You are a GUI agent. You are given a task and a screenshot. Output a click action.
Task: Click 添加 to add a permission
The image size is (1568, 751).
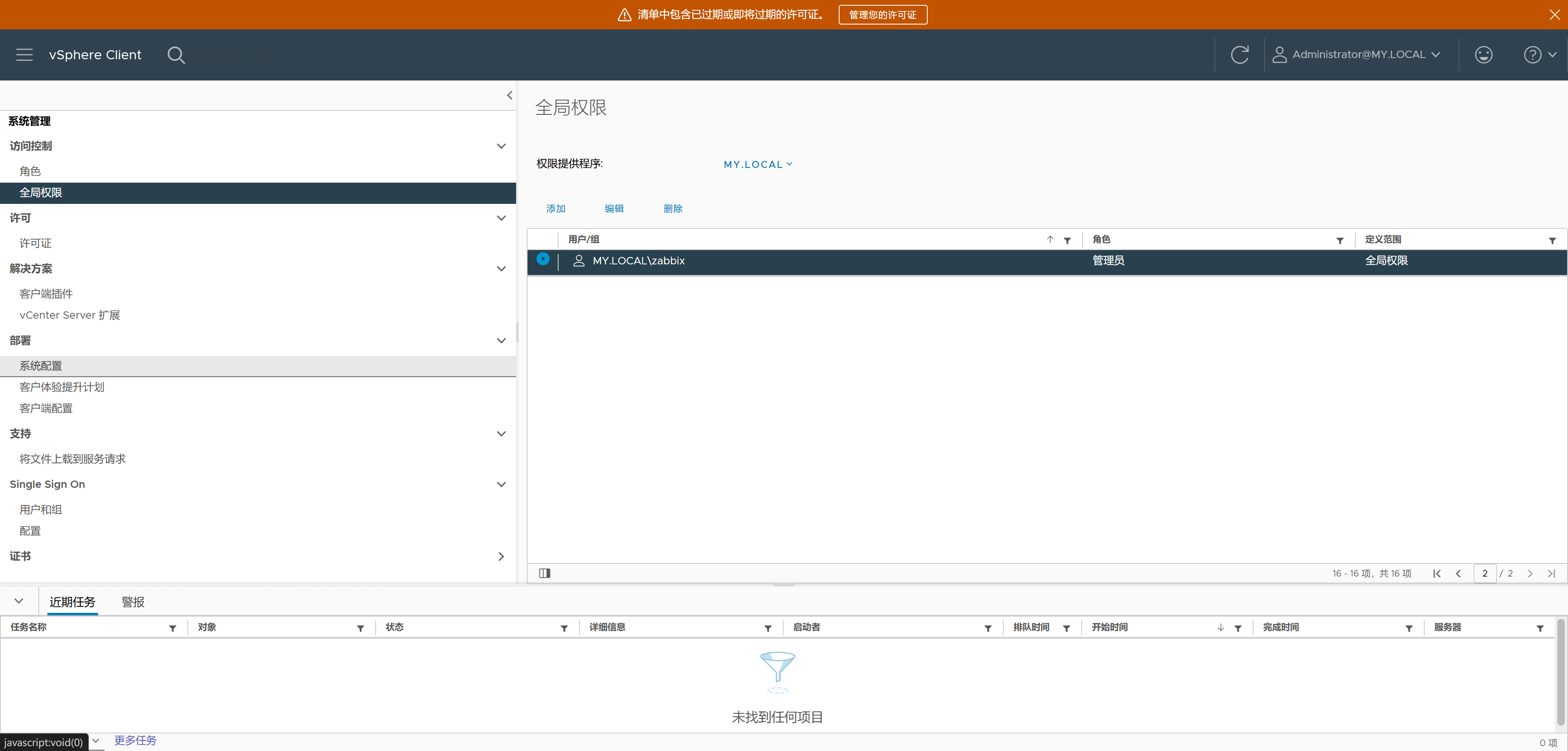556,208
